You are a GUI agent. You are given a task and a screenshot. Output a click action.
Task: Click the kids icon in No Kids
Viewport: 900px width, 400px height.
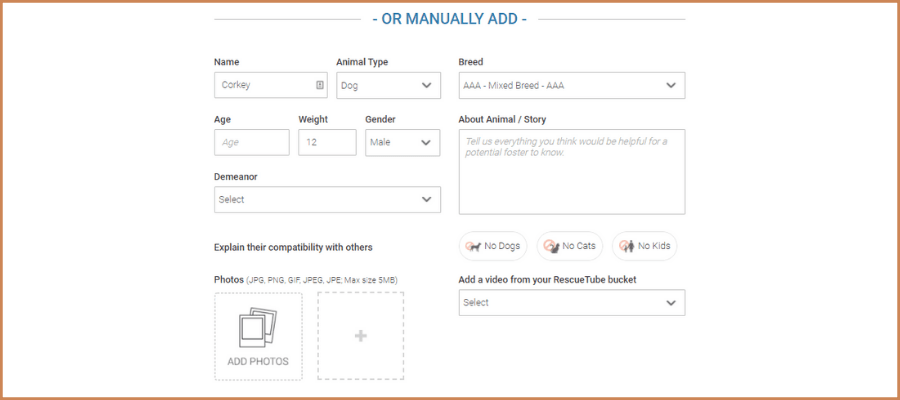(627, 246)
